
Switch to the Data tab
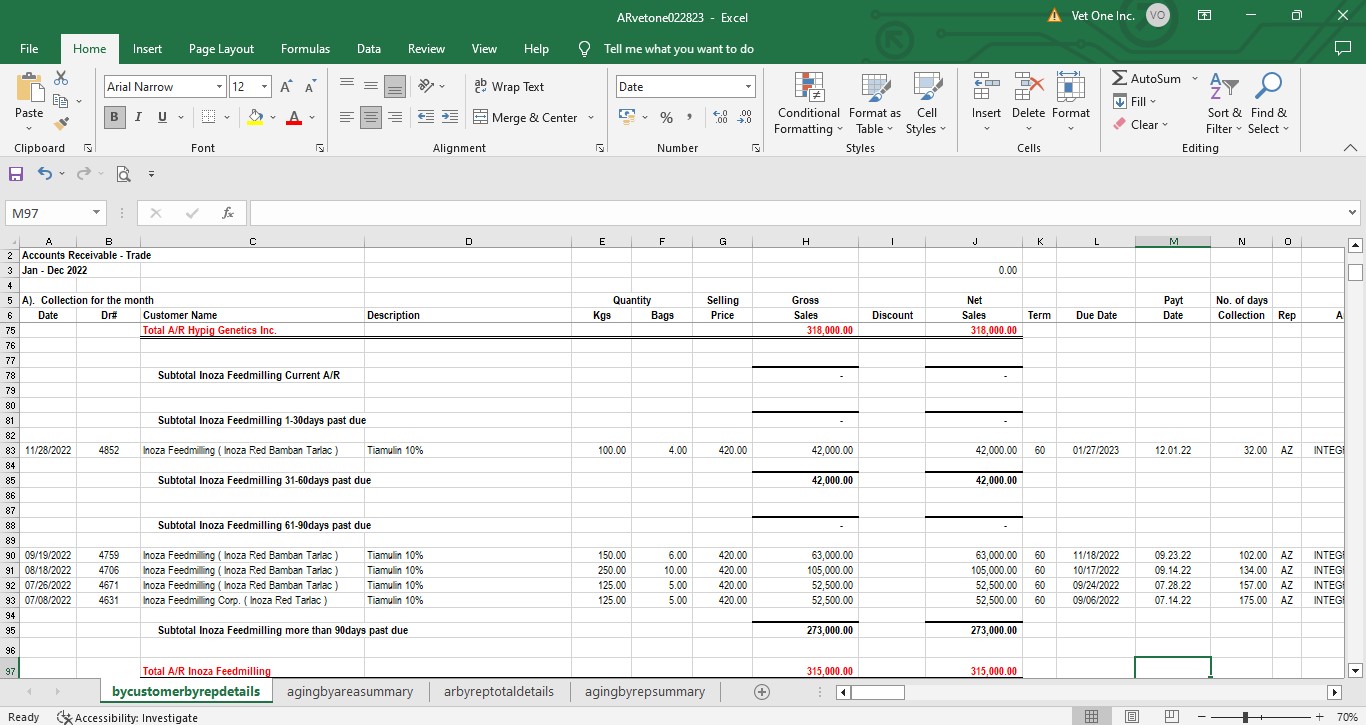point(369,49)
